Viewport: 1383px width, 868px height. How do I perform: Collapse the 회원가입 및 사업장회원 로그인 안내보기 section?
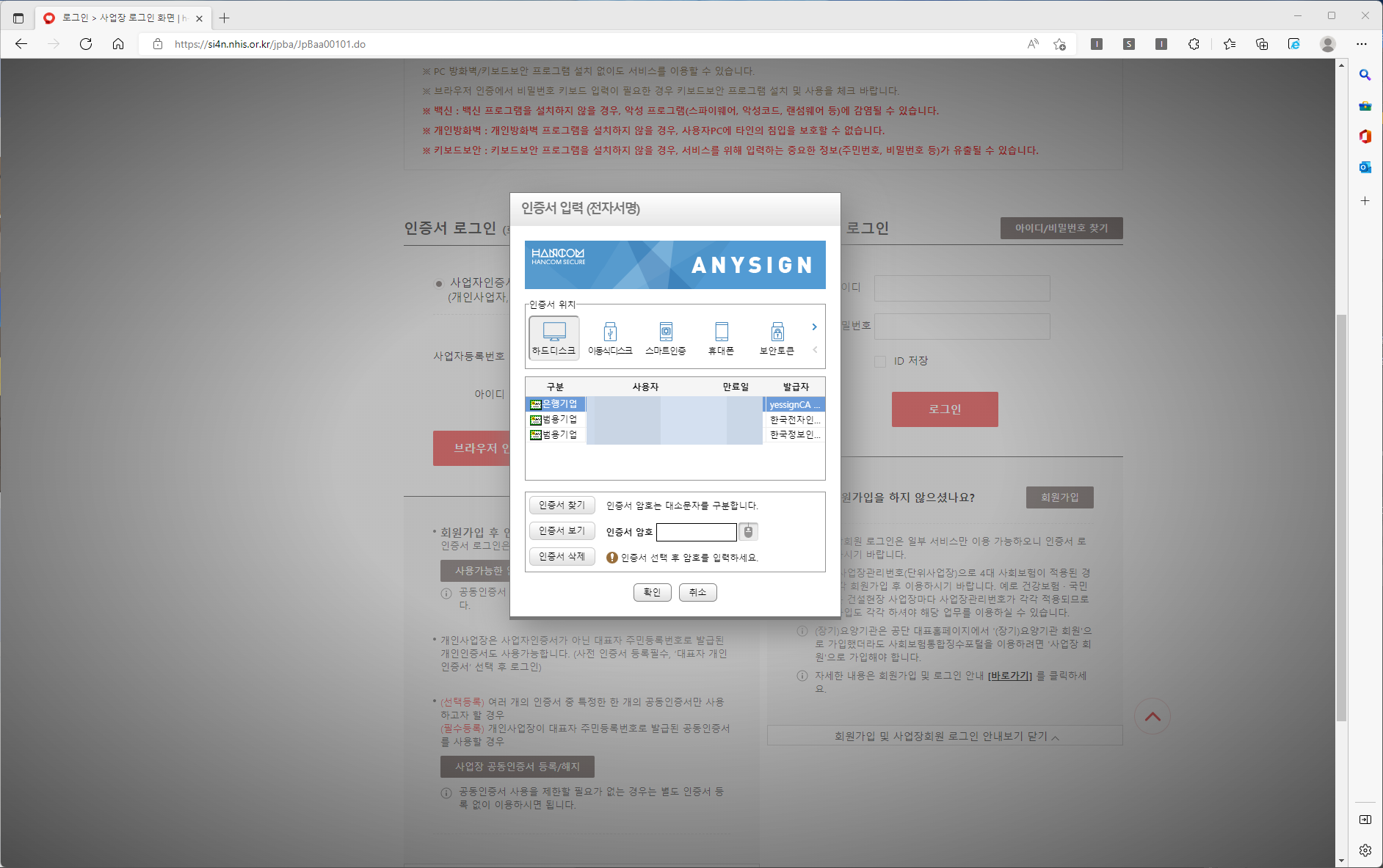tap(945, 736)
